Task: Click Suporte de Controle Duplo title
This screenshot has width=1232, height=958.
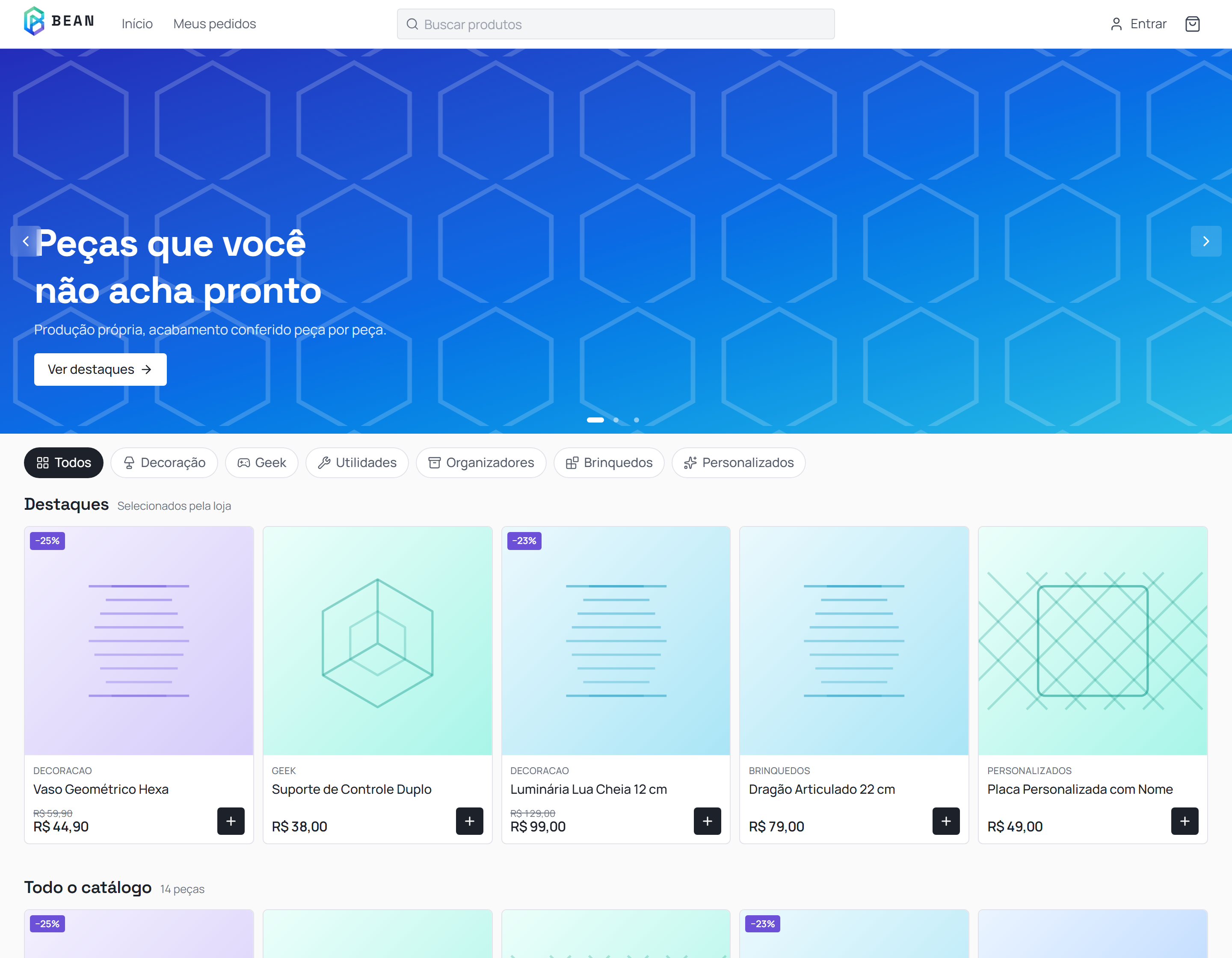Action: click(x=352, y=789)
